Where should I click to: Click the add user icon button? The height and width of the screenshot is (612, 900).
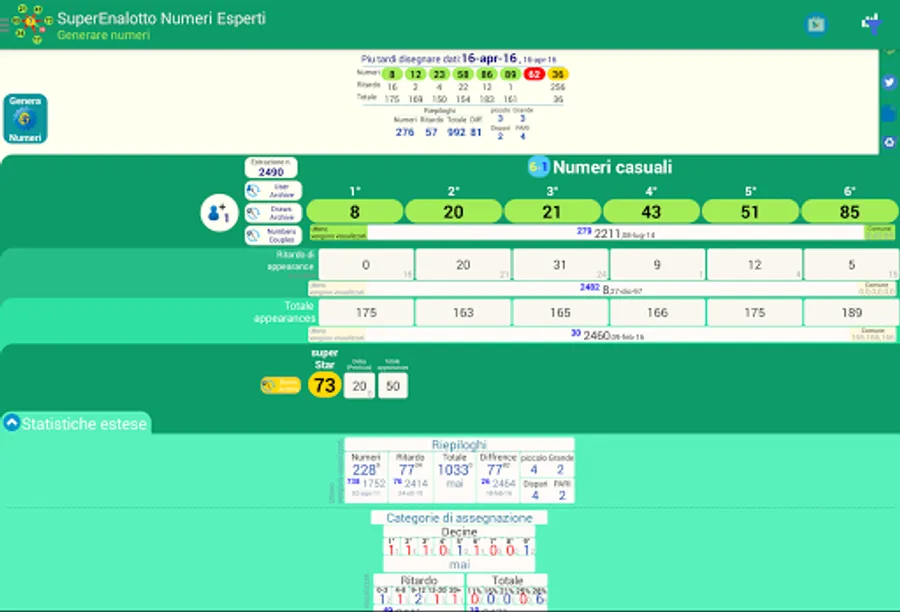click(x=219, y=213)
